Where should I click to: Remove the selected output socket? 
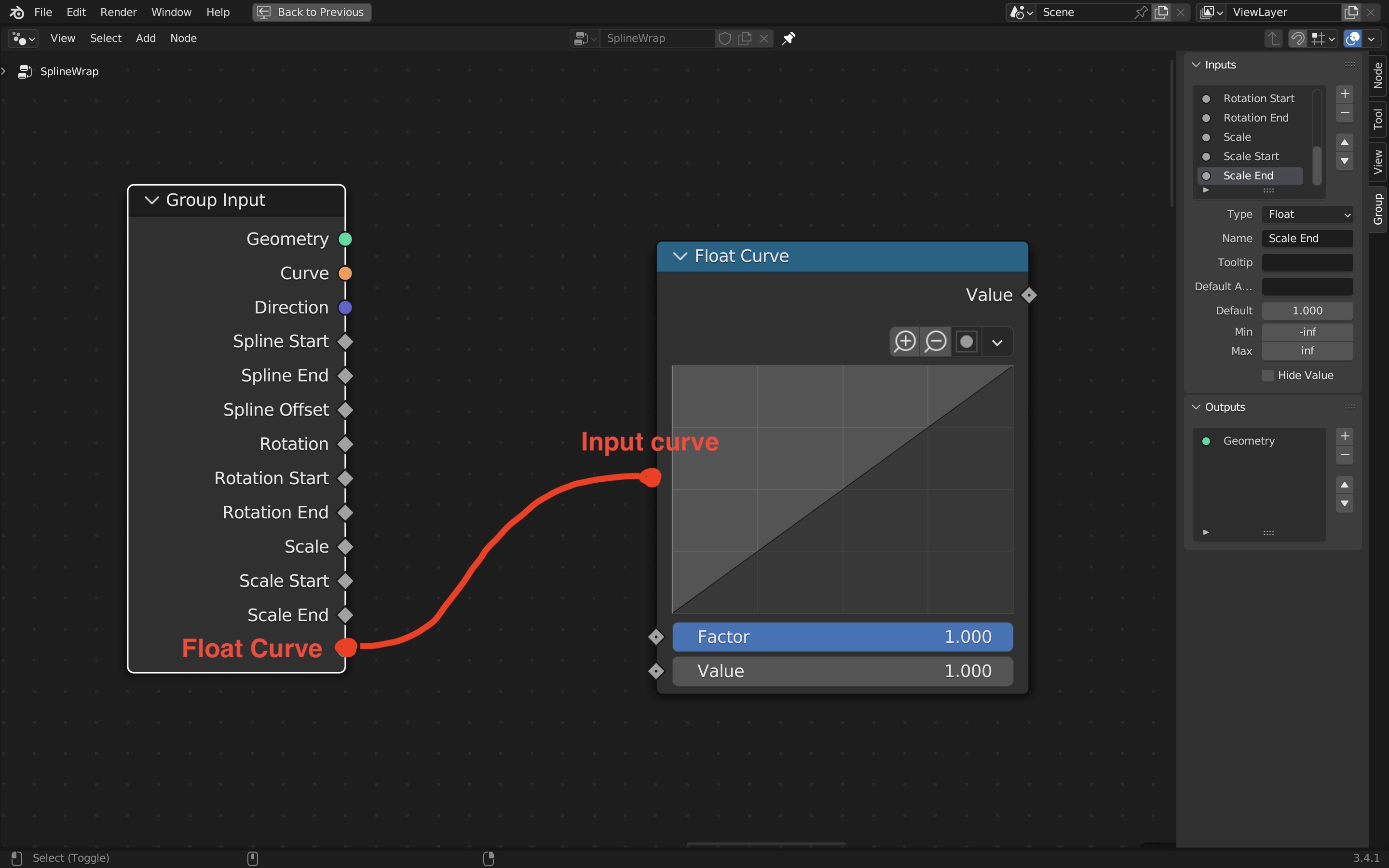click(1345, 455)
